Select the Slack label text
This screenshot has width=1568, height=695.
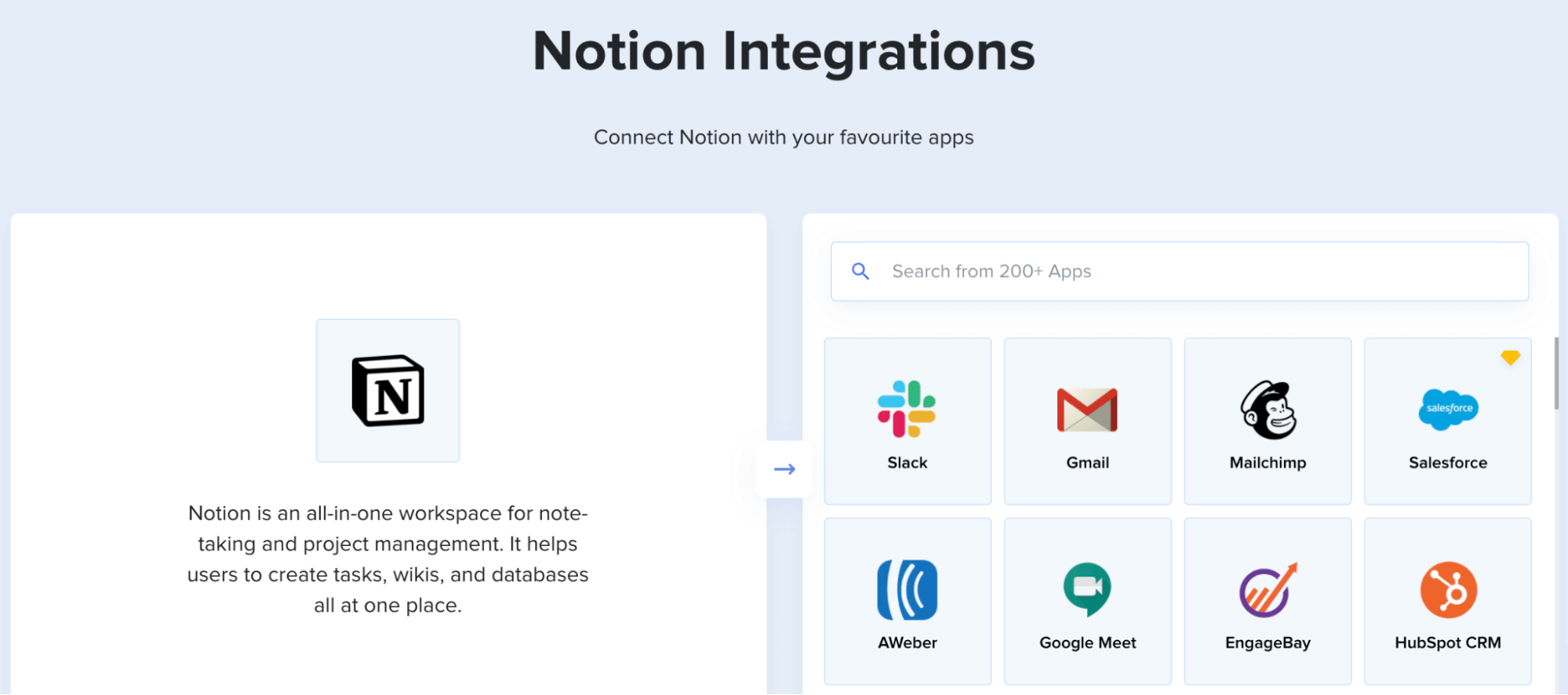pyautogui.click(x=907, y=463)
